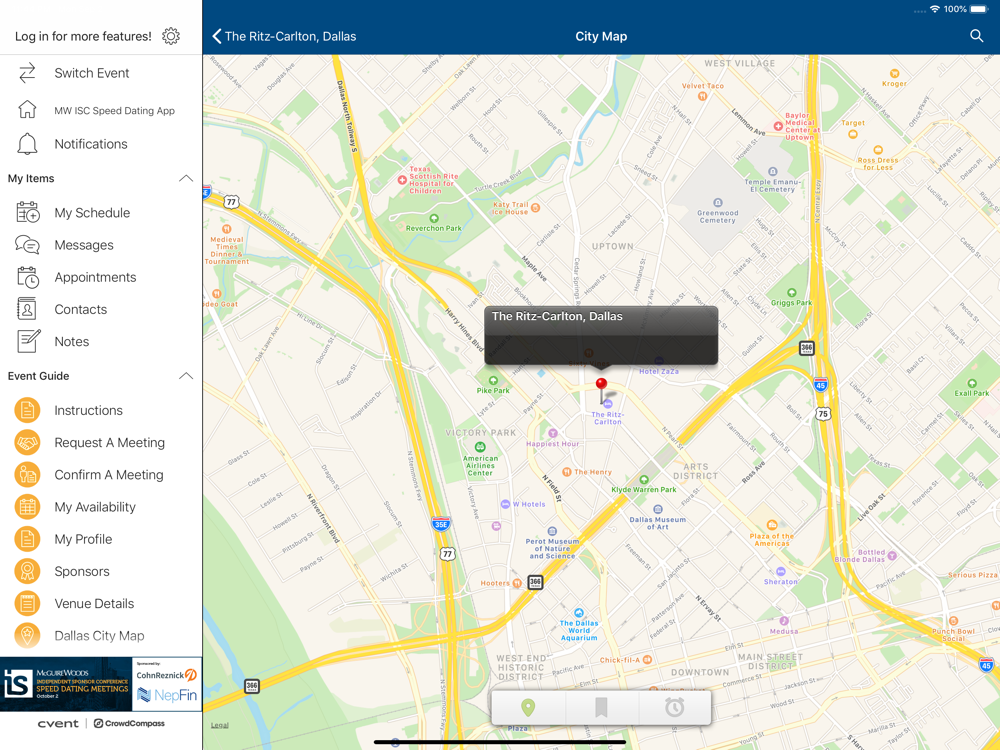
Task: Select the map location pin button
Action: 528,708
